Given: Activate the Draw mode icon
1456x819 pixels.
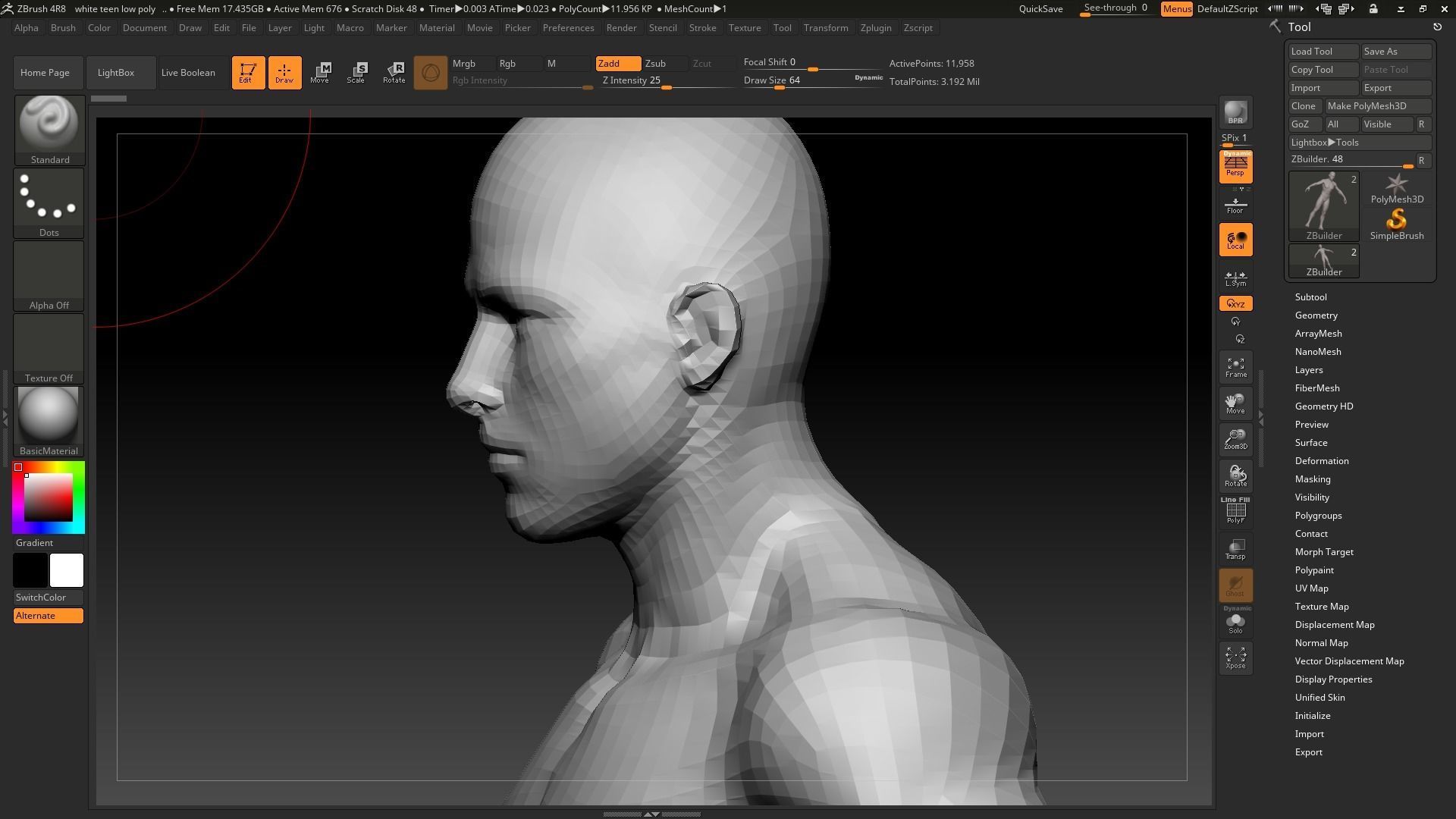Looking at the screenshot, I should [284, 73].
